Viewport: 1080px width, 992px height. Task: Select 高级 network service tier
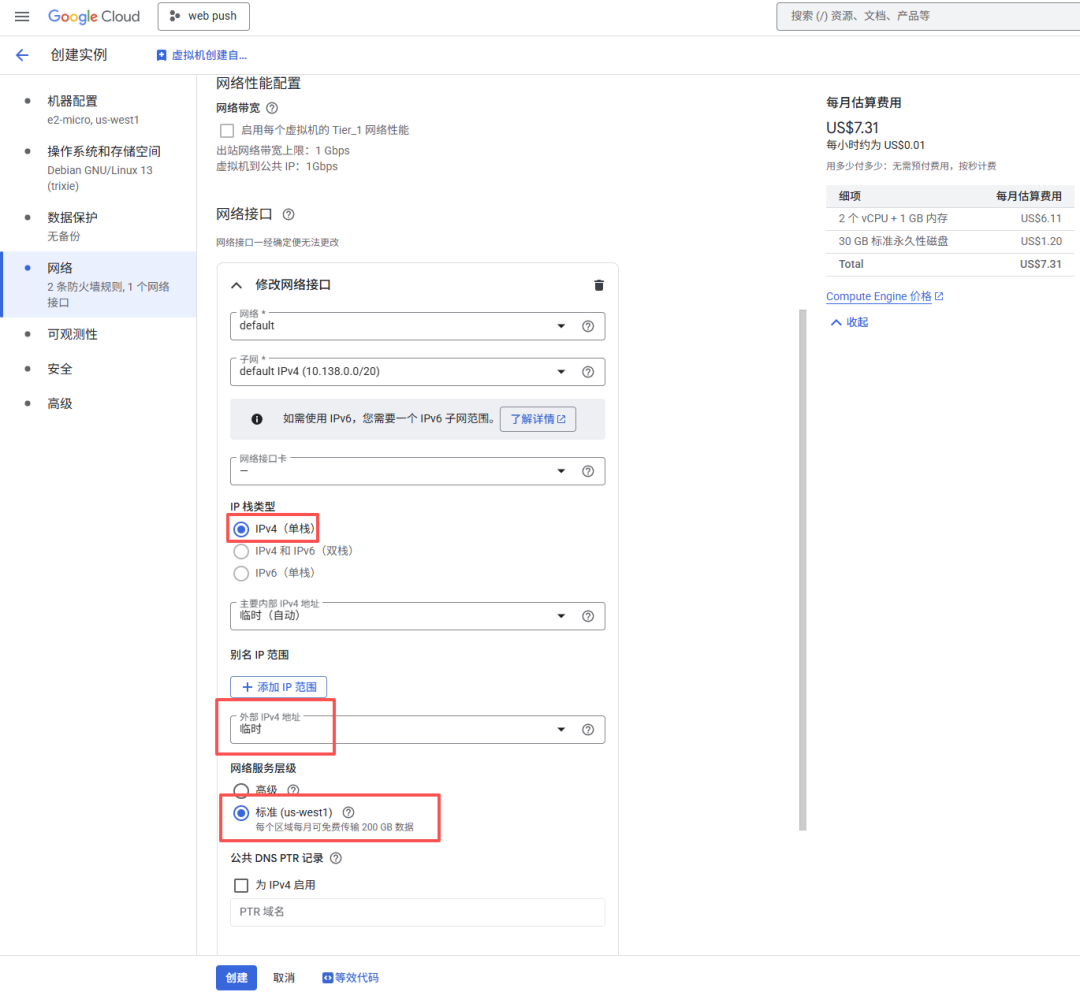[x=241, y=790]
